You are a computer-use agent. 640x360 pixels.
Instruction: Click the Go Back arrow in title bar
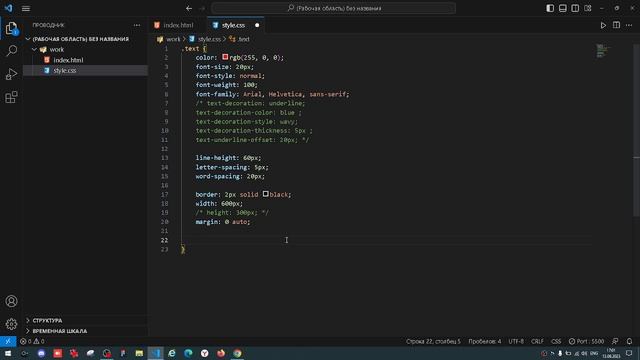click(x=189, y=8)
